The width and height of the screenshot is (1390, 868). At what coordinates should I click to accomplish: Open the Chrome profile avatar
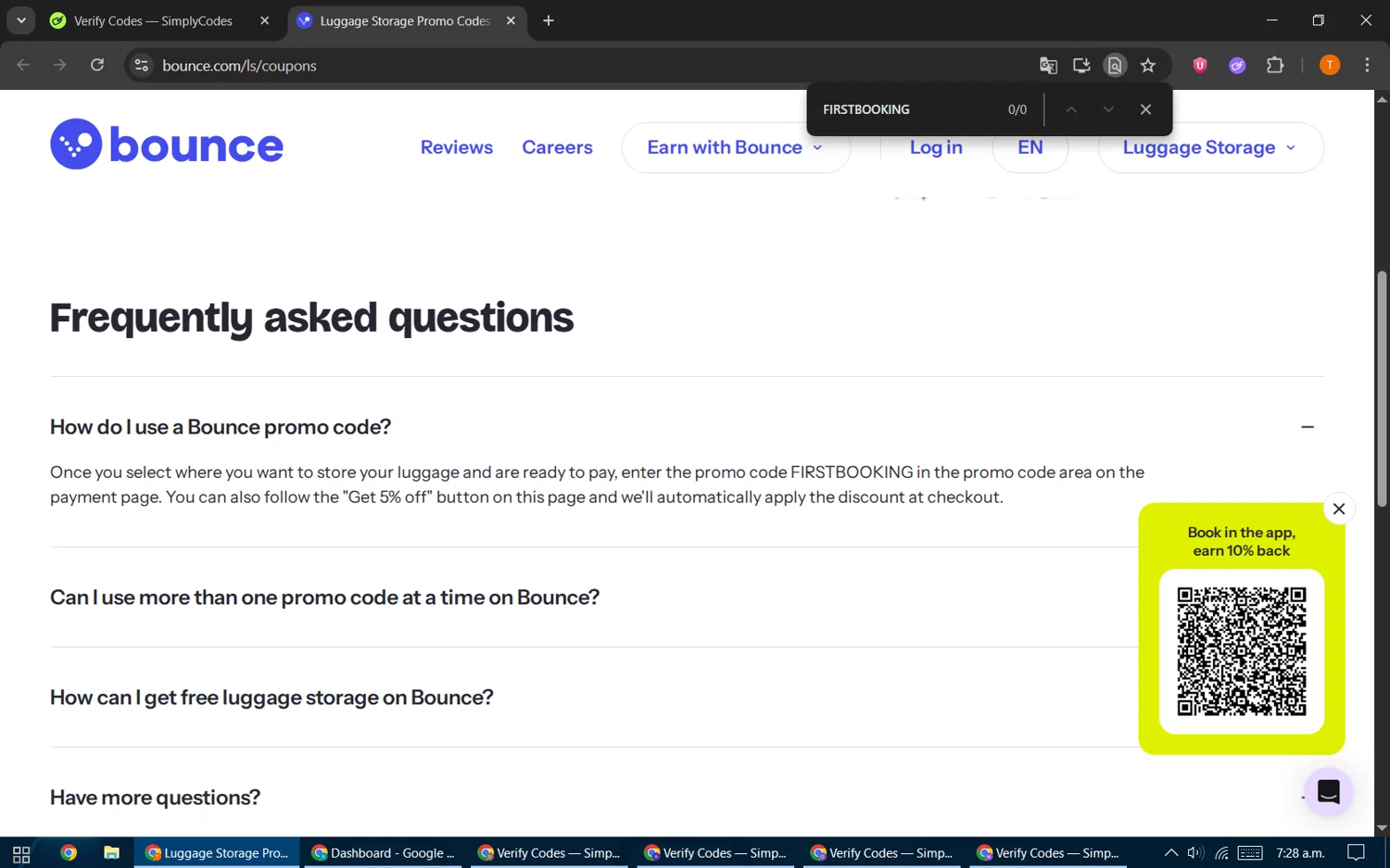pyautogui.click(x=1330, y=65)
